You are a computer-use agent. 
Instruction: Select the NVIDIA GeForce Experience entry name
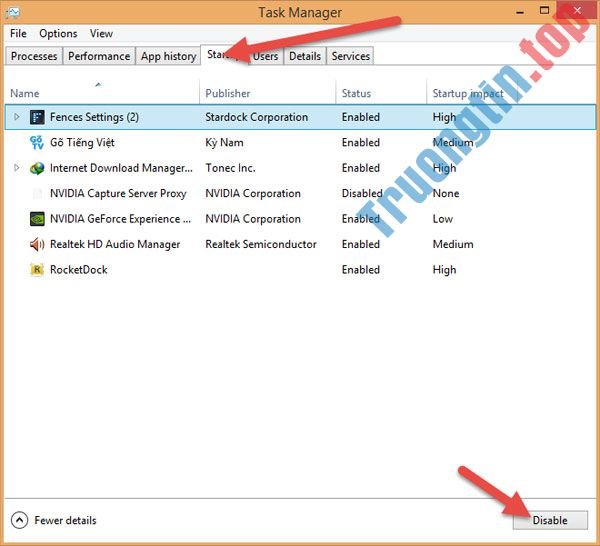[121, 219]
